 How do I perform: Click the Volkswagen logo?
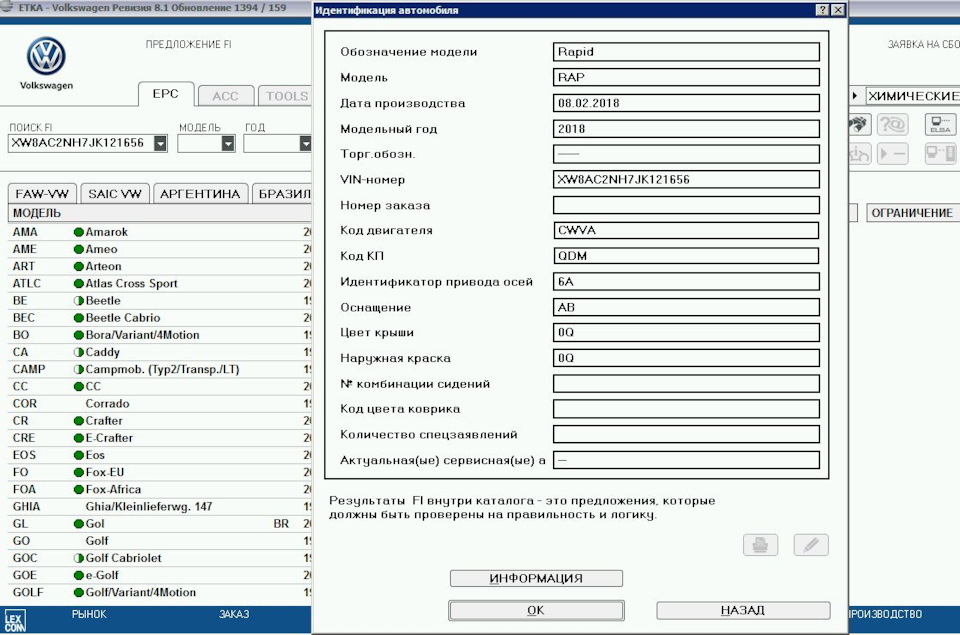pyautogui.click(x=46, y=57)
